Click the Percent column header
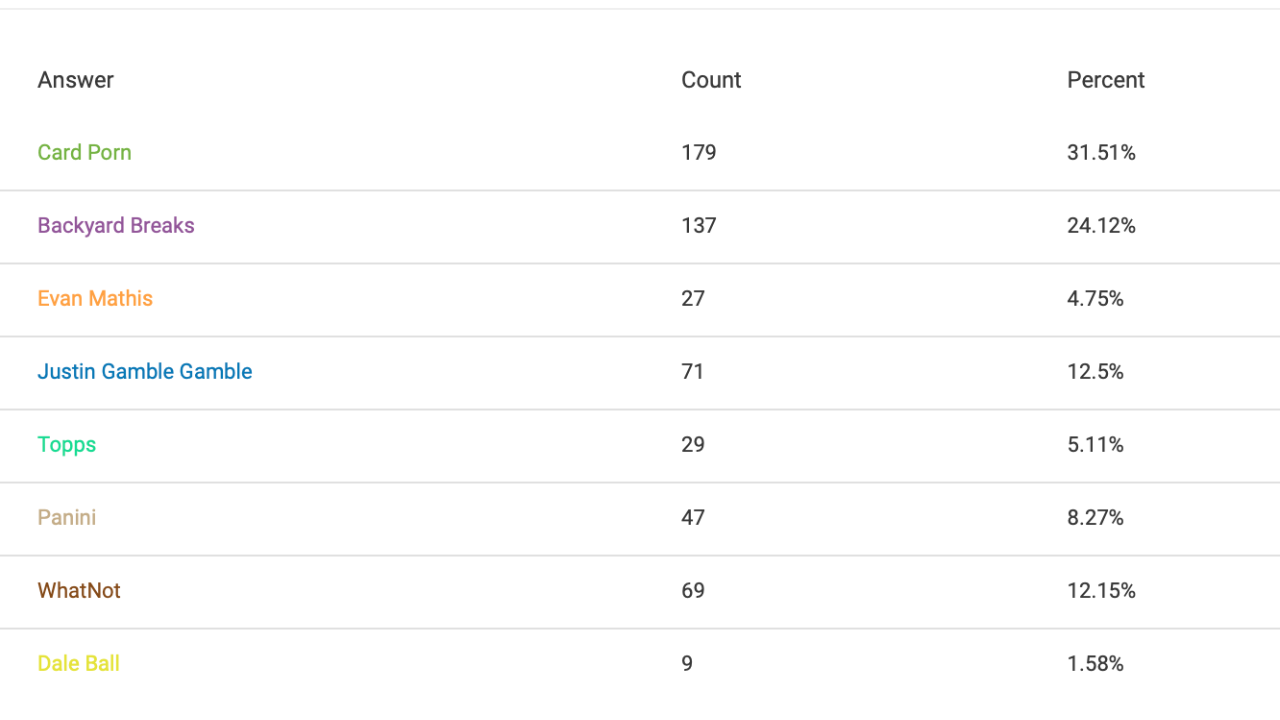Viewport: 1280px width, 720px height. (1106, 80)
